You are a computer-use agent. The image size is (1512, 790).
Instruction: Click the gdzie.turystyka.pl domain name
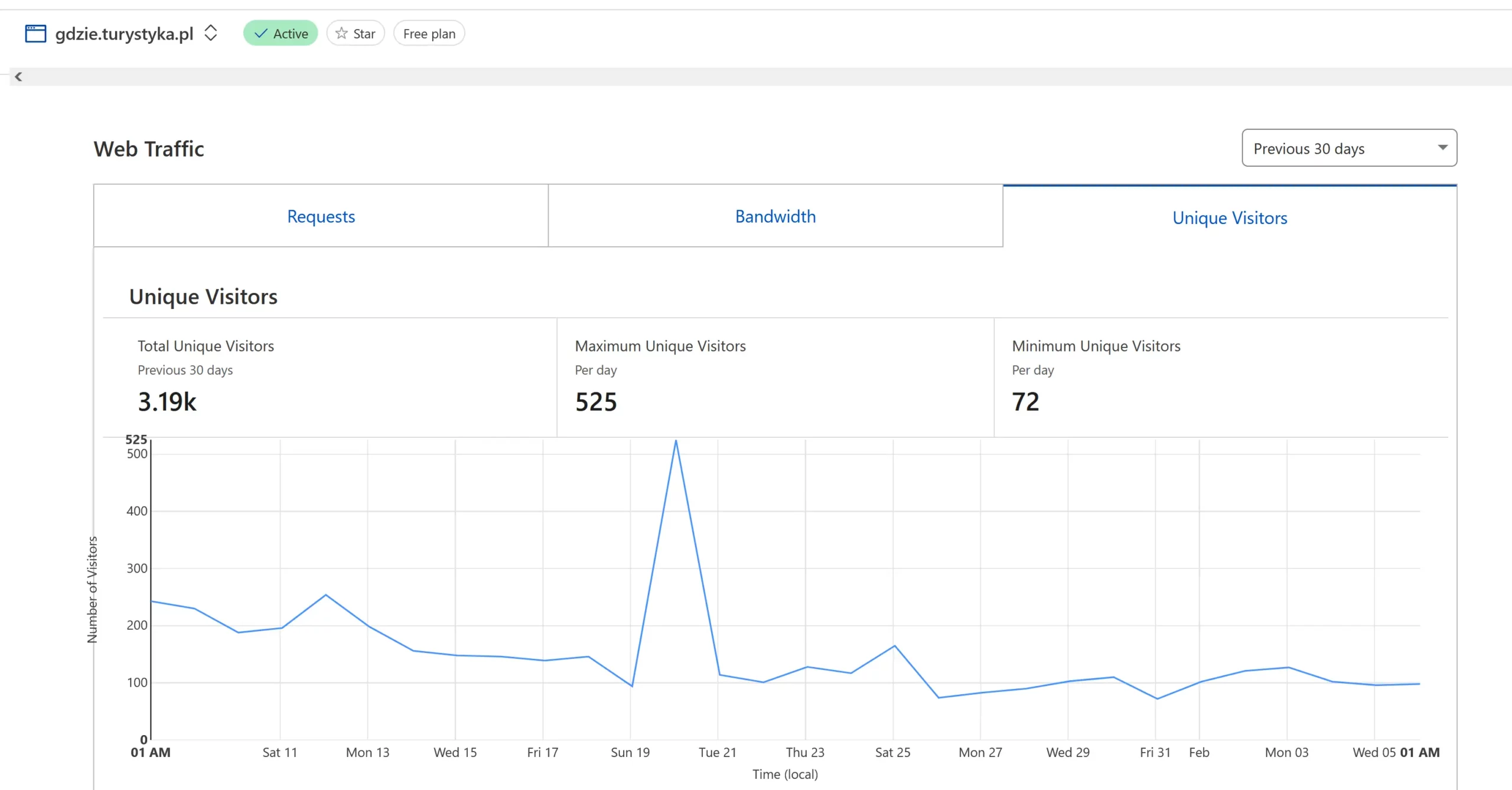[125, 34]
